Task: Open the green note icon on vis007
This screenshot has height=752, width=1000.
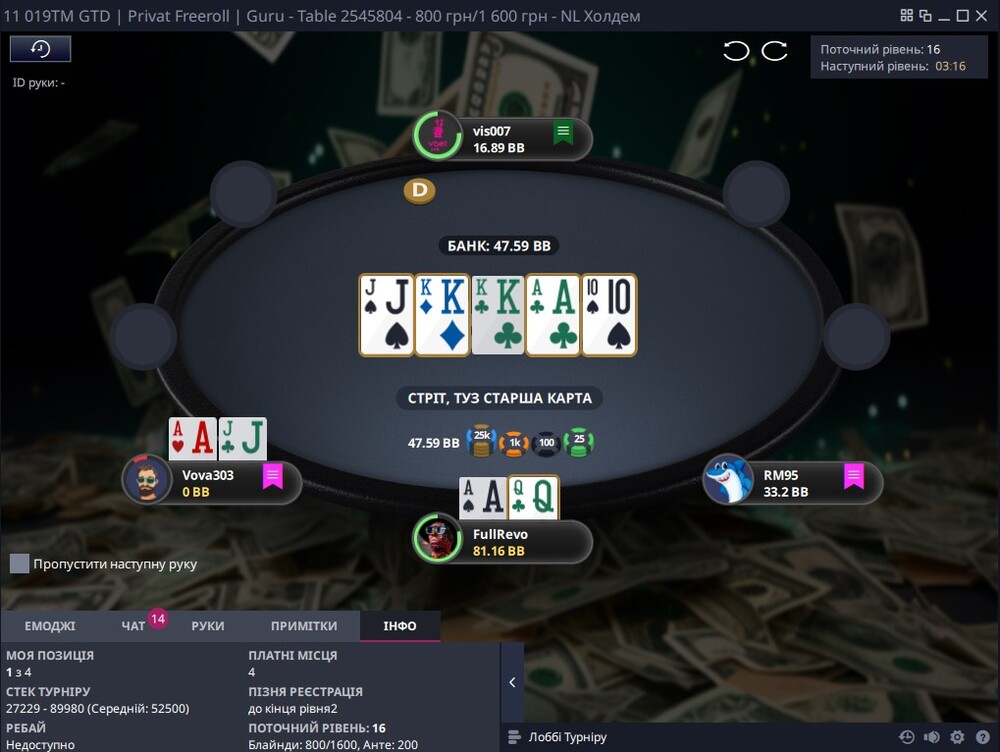Action: click(x=562, y=133)
